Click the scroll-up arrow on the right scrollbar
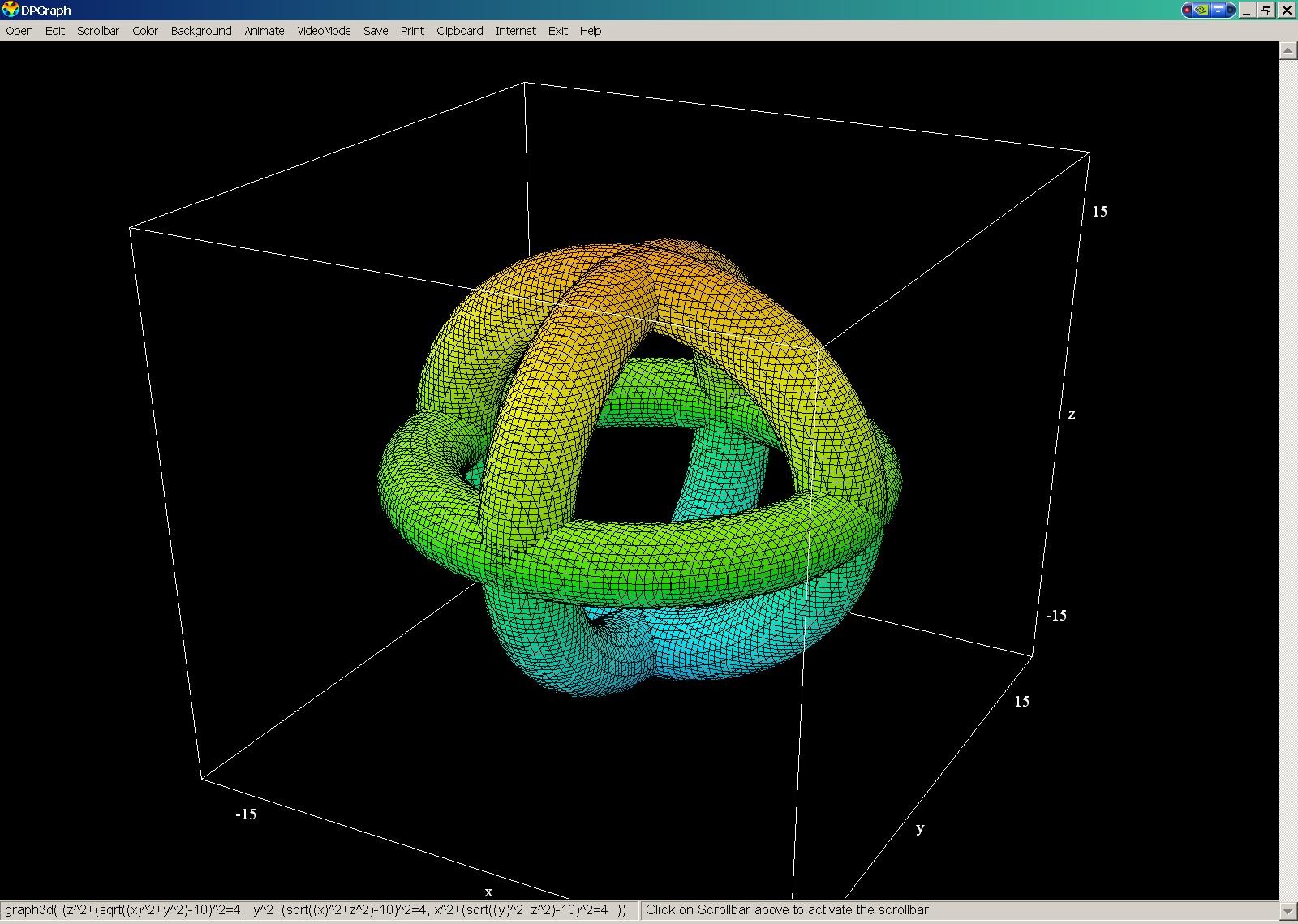The width and height of the screenshot is (1298, 924). point(1288,50)
